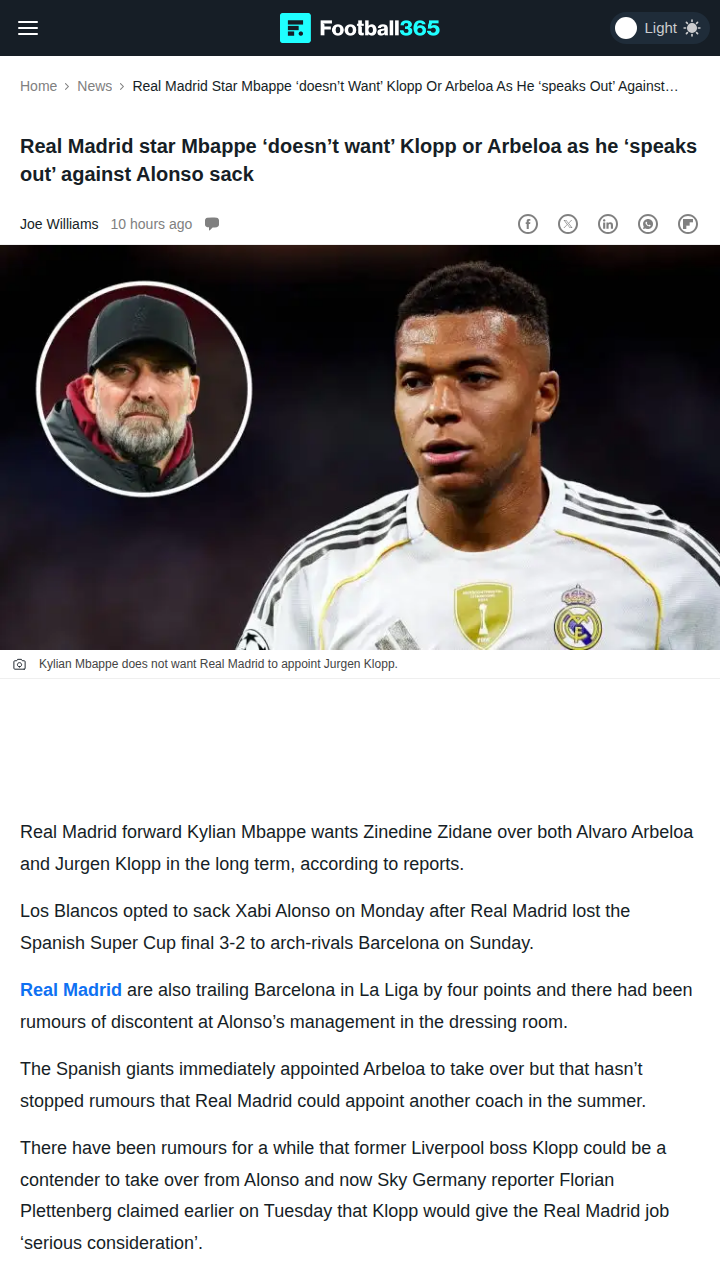
Task: Share article on LinkedIn
Action: (608, 224)
